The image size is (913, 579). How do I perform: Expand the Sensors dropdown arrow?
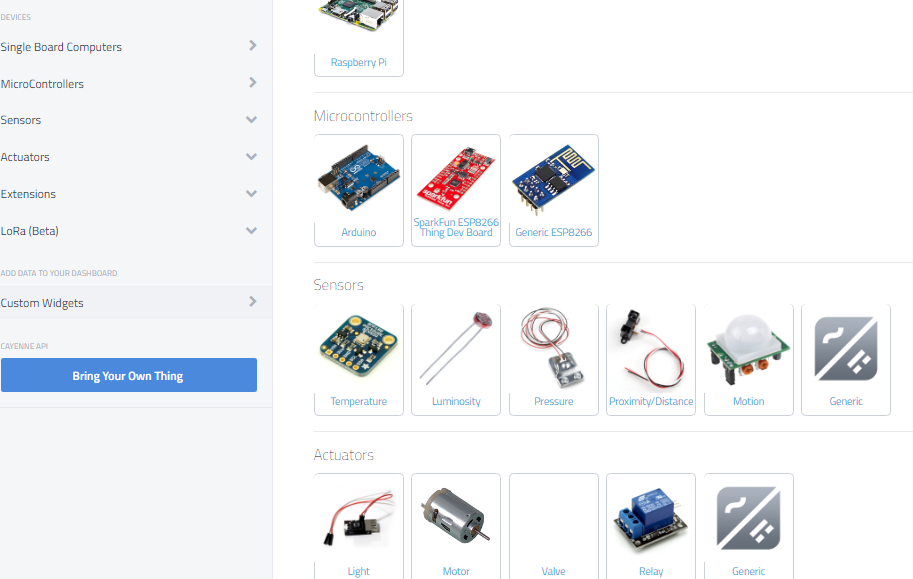point(252,120)
